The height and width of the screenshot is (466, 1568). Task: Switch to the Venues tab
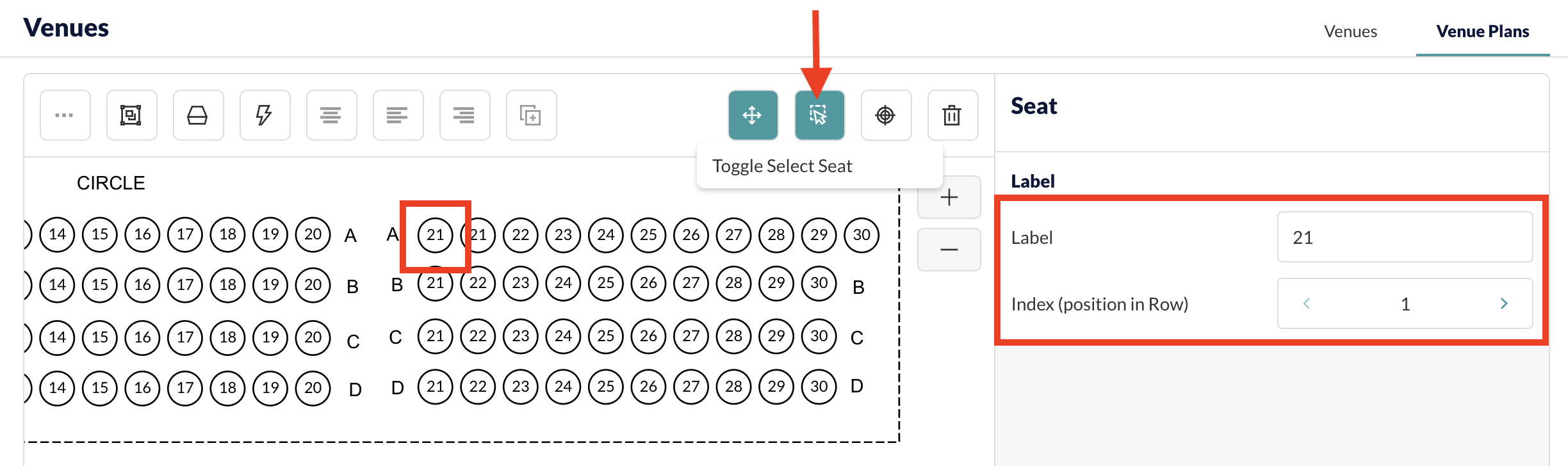1350,31
